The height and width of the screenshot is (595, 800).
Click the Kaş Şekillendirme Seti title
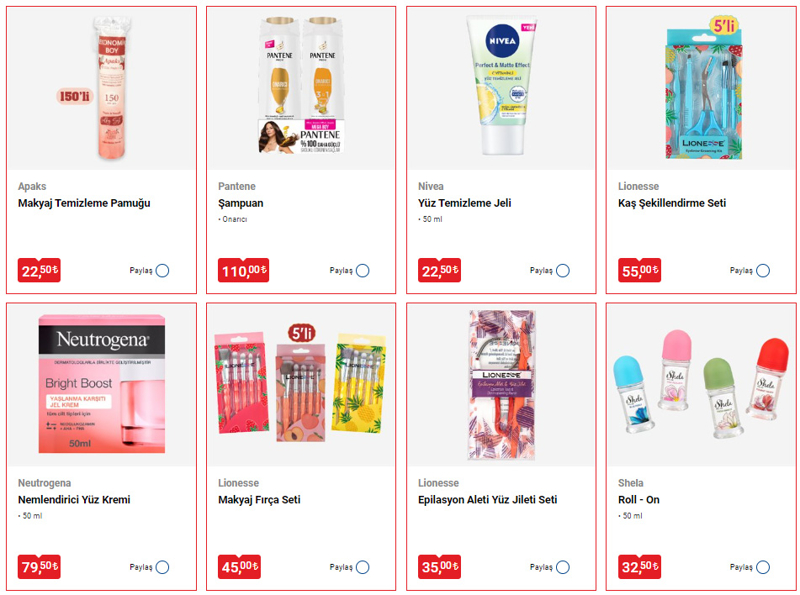[672, 203]
